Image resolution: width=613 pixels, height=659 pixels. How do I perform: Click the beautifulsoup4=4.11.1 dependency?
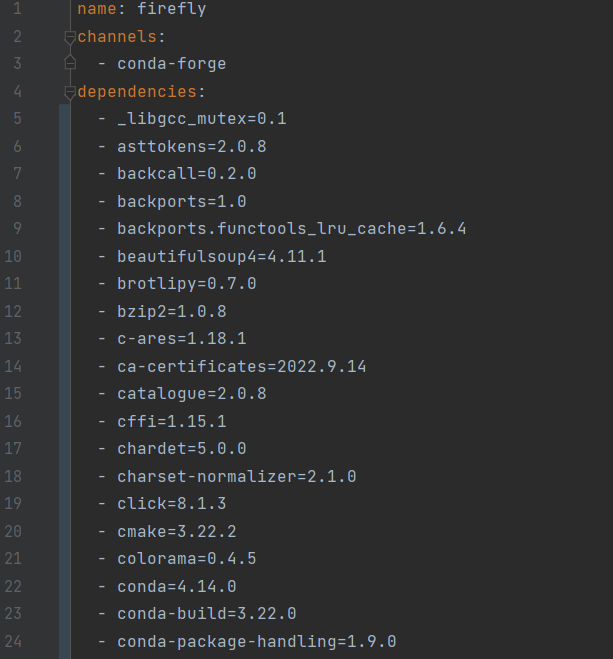[222, 256]
